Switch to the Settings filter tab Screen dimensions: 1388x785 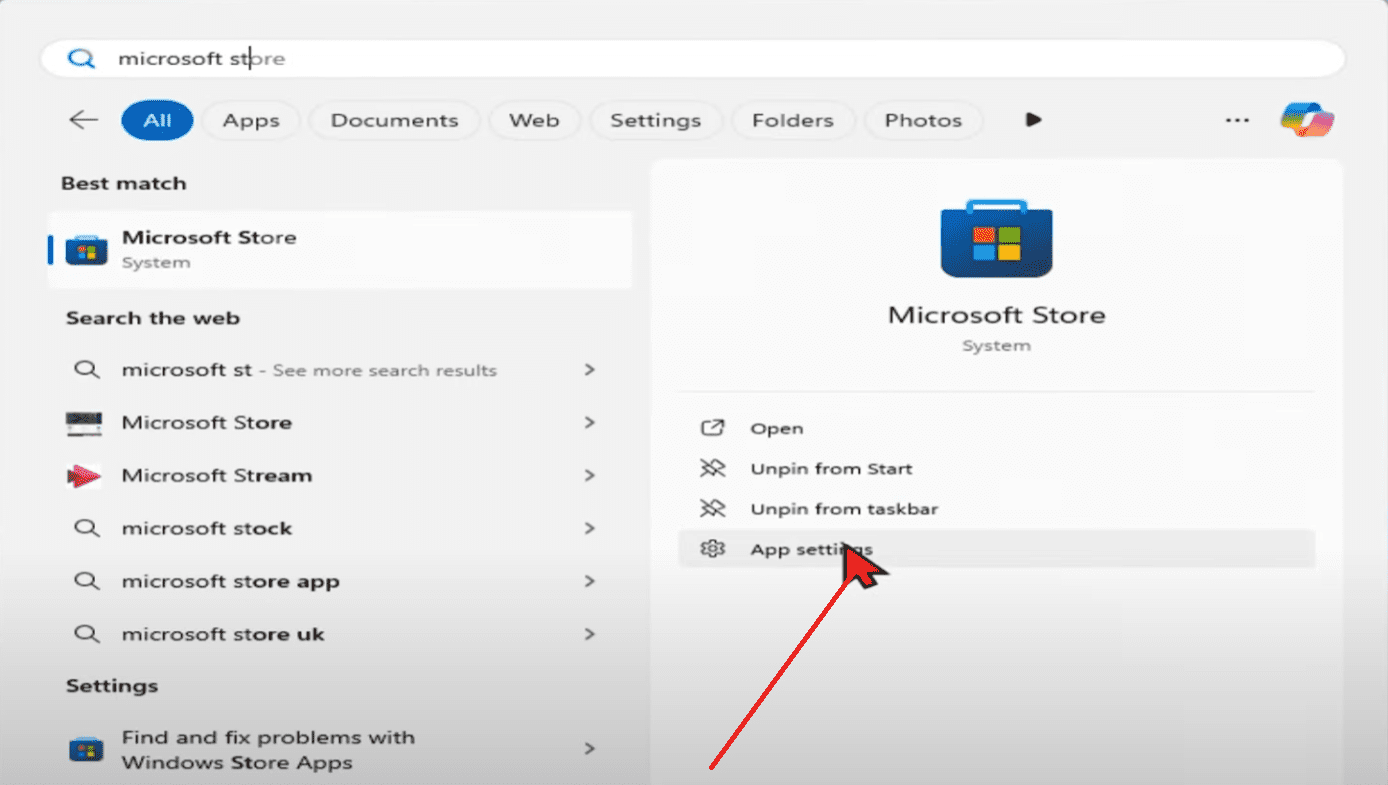(x=655, y=120)
